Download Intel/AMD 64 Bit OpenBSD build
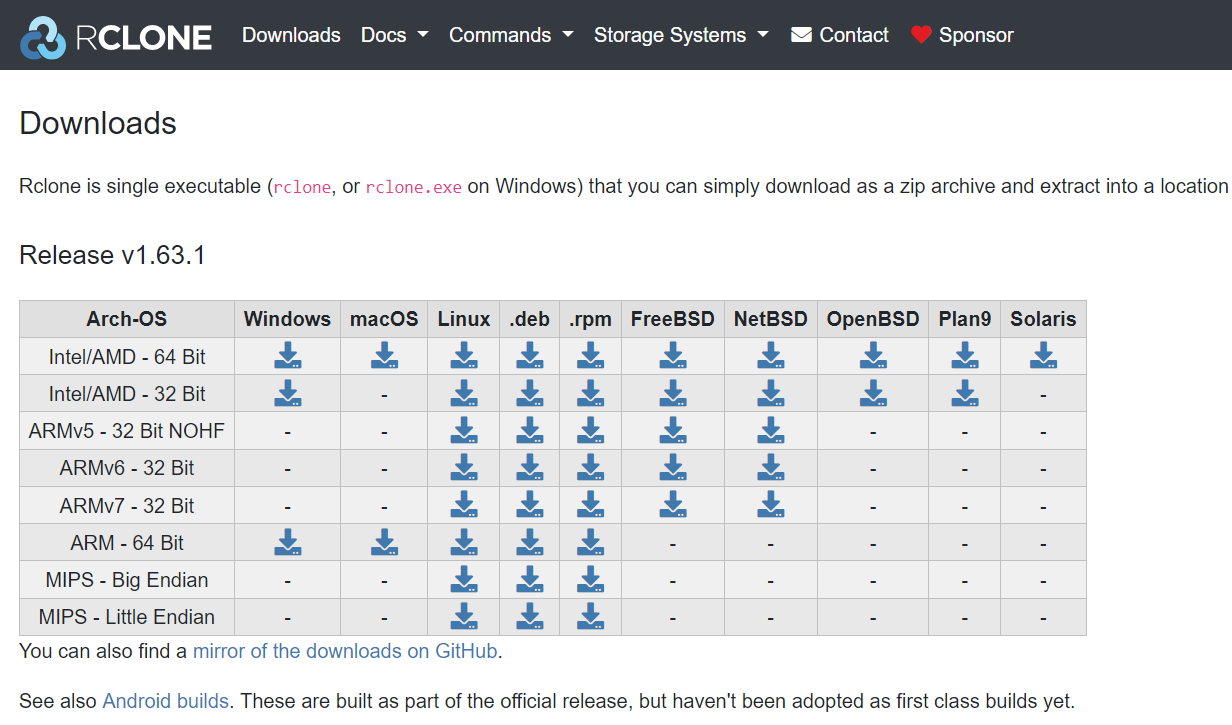Viewport: 1232px width, 725px height. point(873,356)
